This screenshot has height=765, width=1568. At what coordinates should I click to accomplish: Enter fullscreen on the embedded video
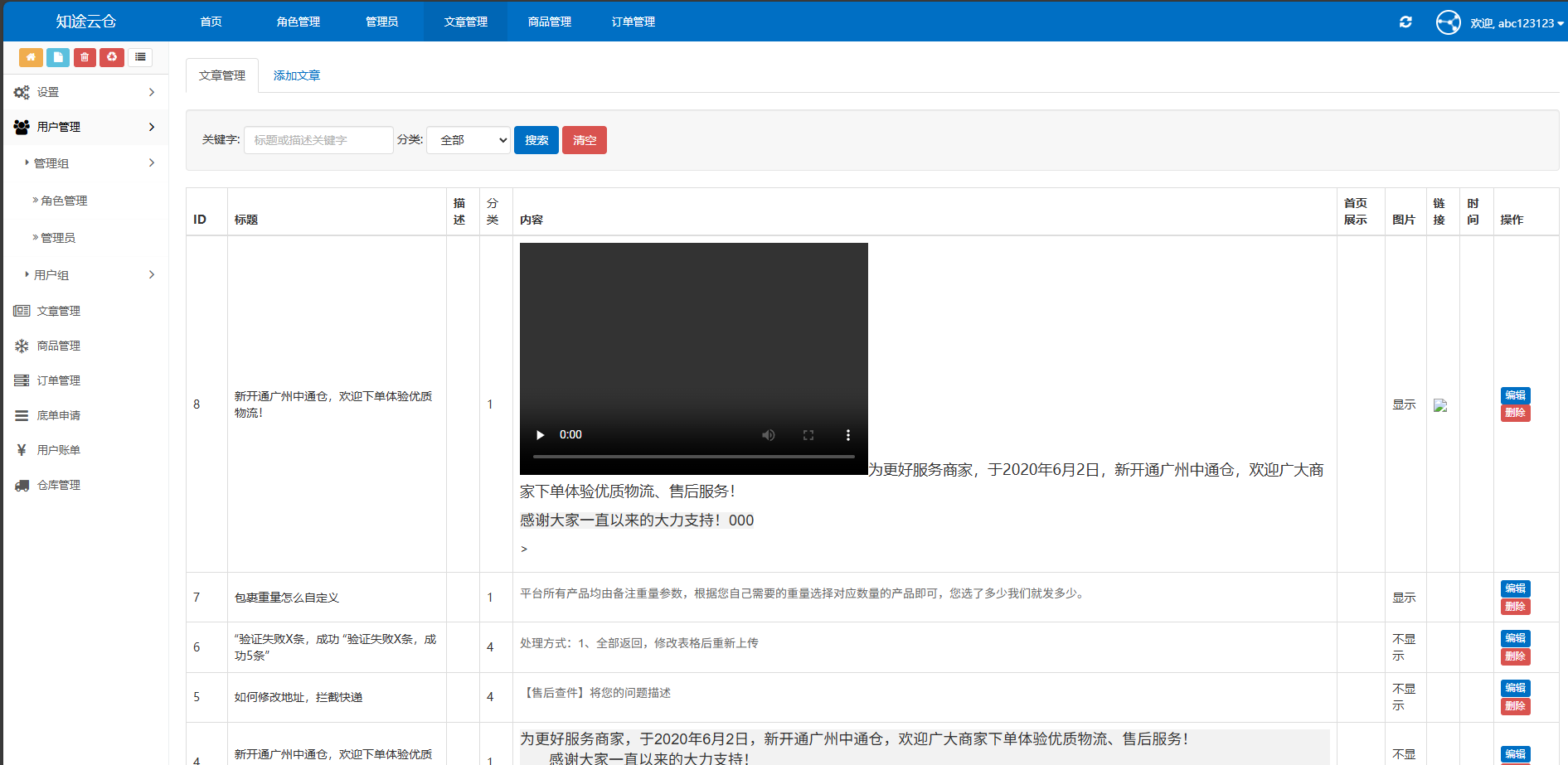(x=808, y=435)
